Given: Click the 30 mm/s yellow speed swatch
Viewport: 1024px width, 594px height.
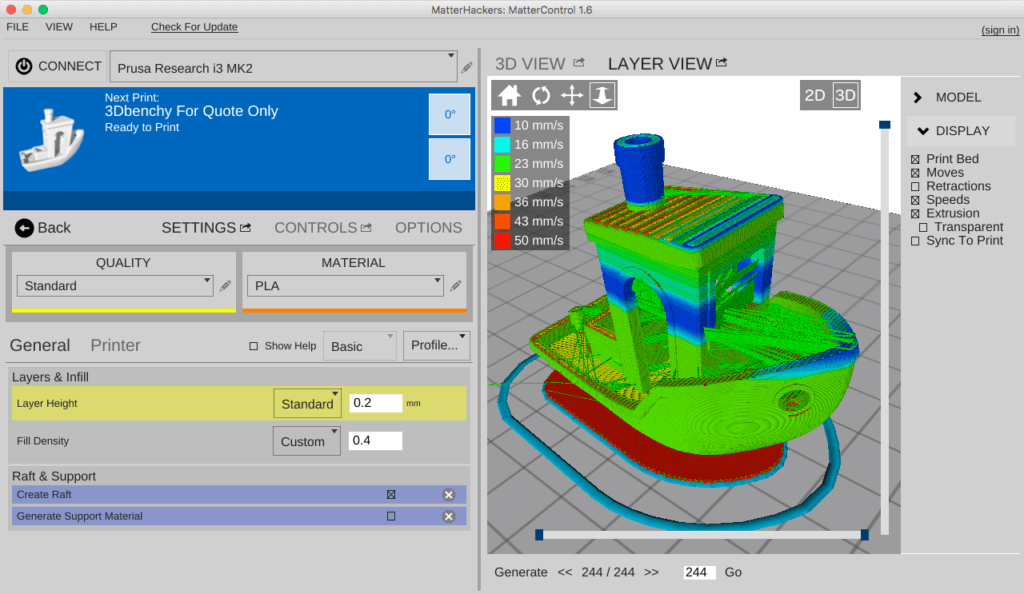Looking at the screenshot, I should [502, 183].
